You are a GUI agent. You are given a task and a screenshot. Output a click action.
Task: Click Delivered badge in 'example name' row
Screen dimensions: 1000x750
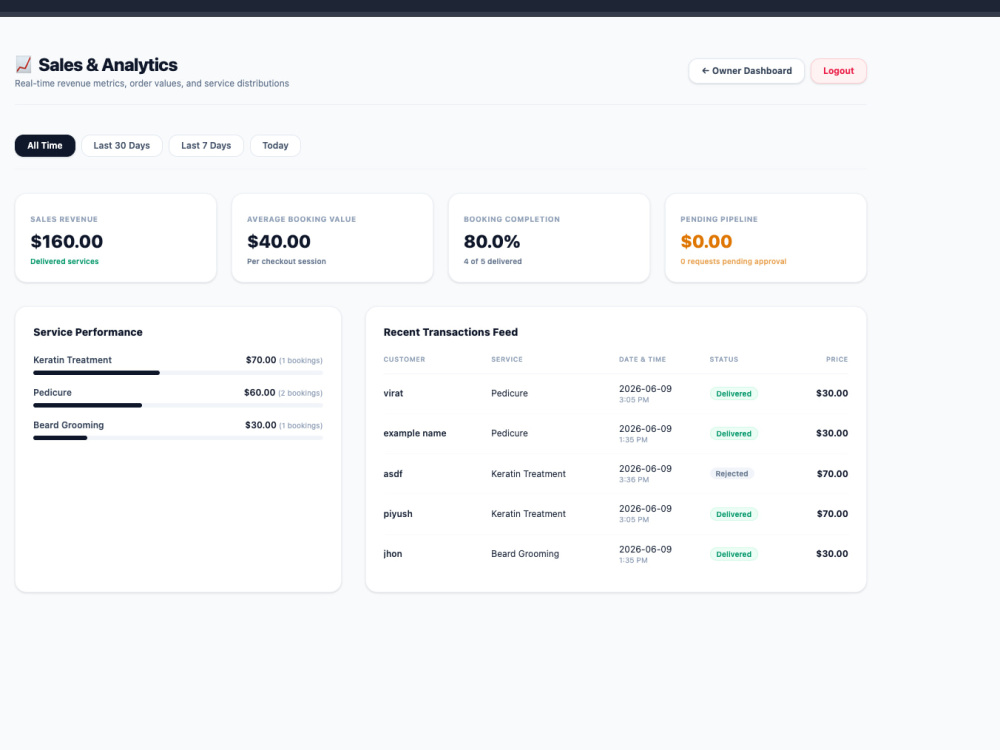[733, 434]
